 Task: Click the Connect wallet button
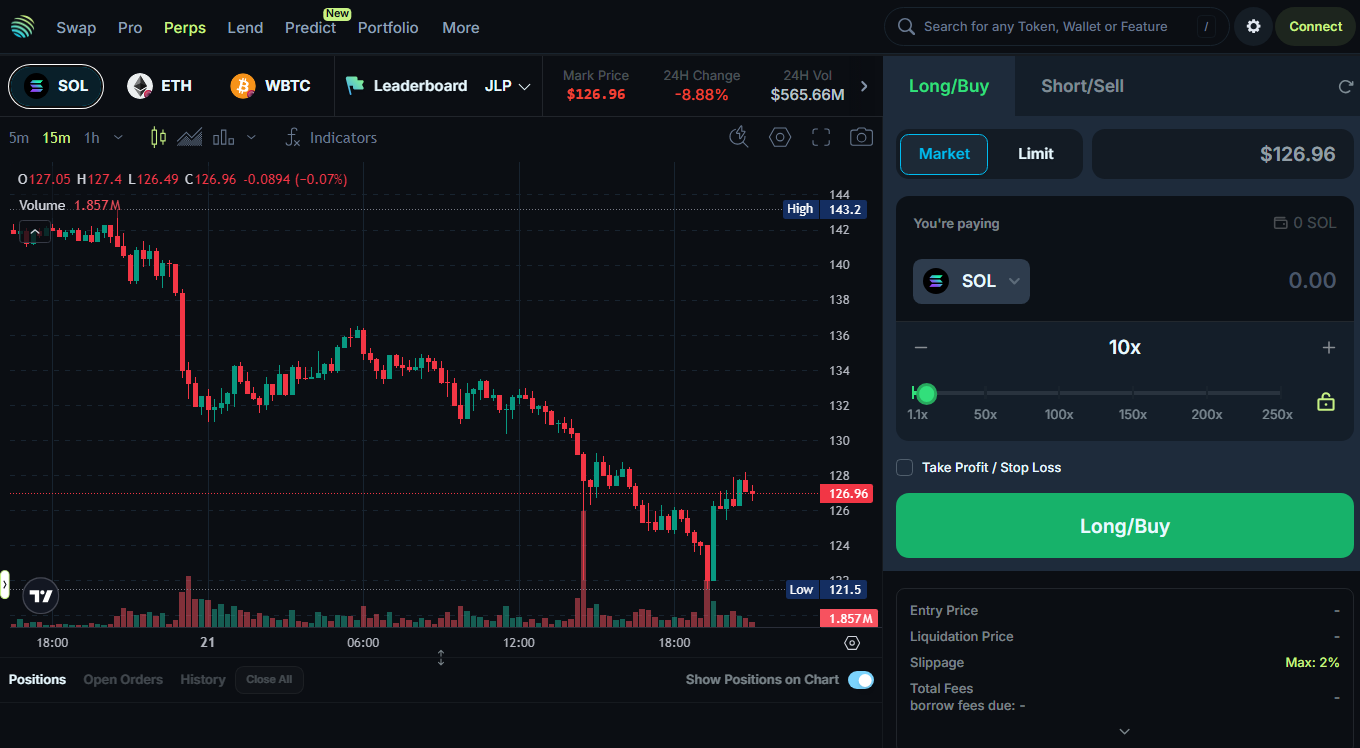(1315, 27)
